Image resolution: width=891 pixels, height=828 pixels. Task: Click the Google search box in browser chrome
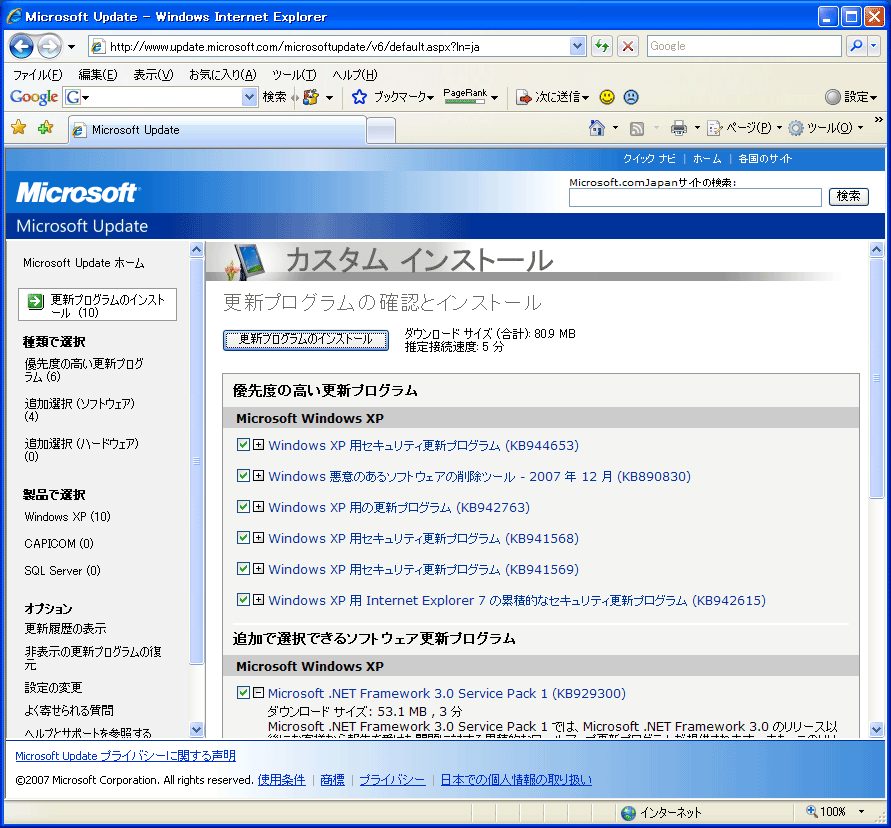point(744,46)
